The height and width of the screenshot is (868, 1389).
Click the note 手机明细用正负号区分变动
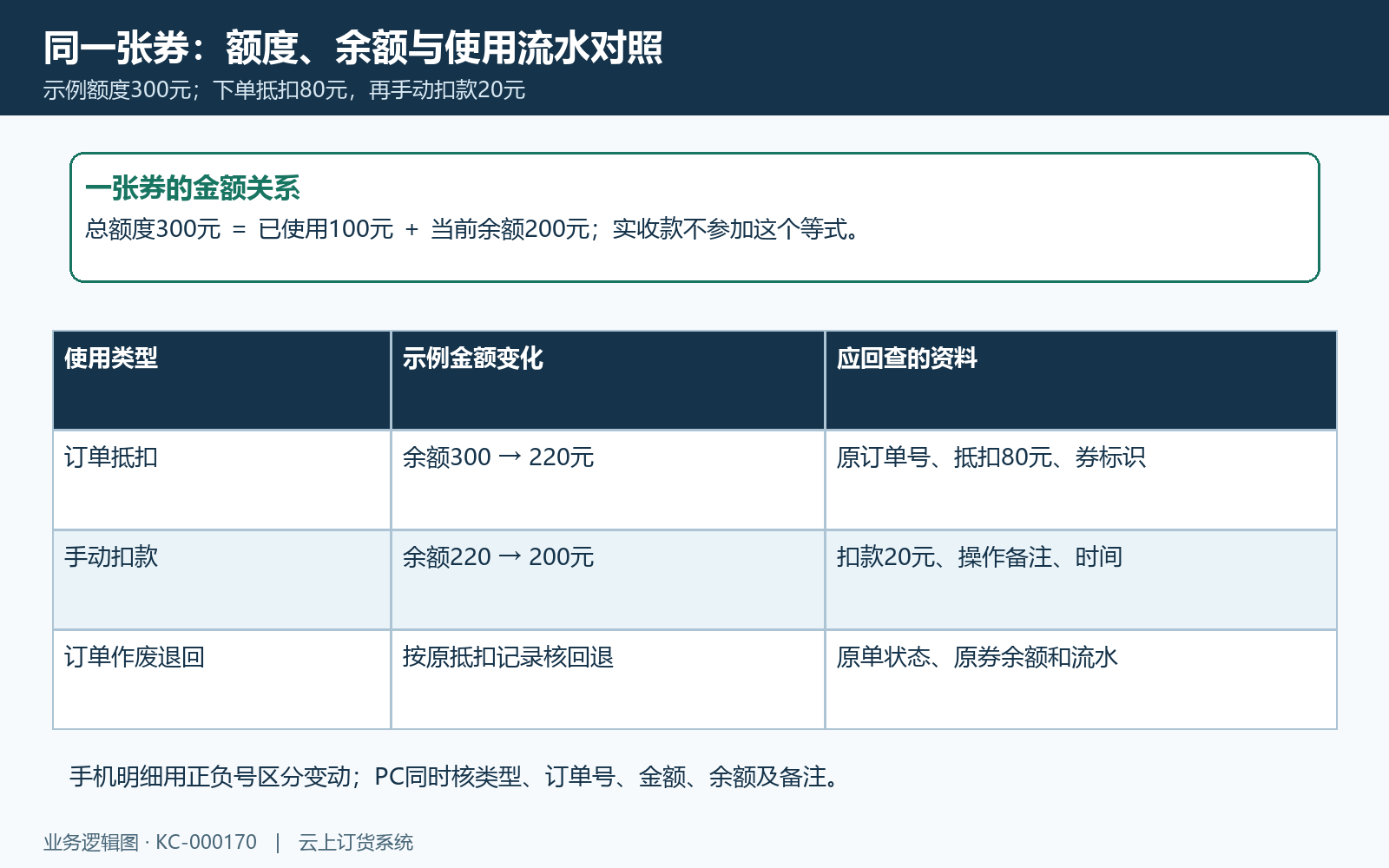point(210,777)
